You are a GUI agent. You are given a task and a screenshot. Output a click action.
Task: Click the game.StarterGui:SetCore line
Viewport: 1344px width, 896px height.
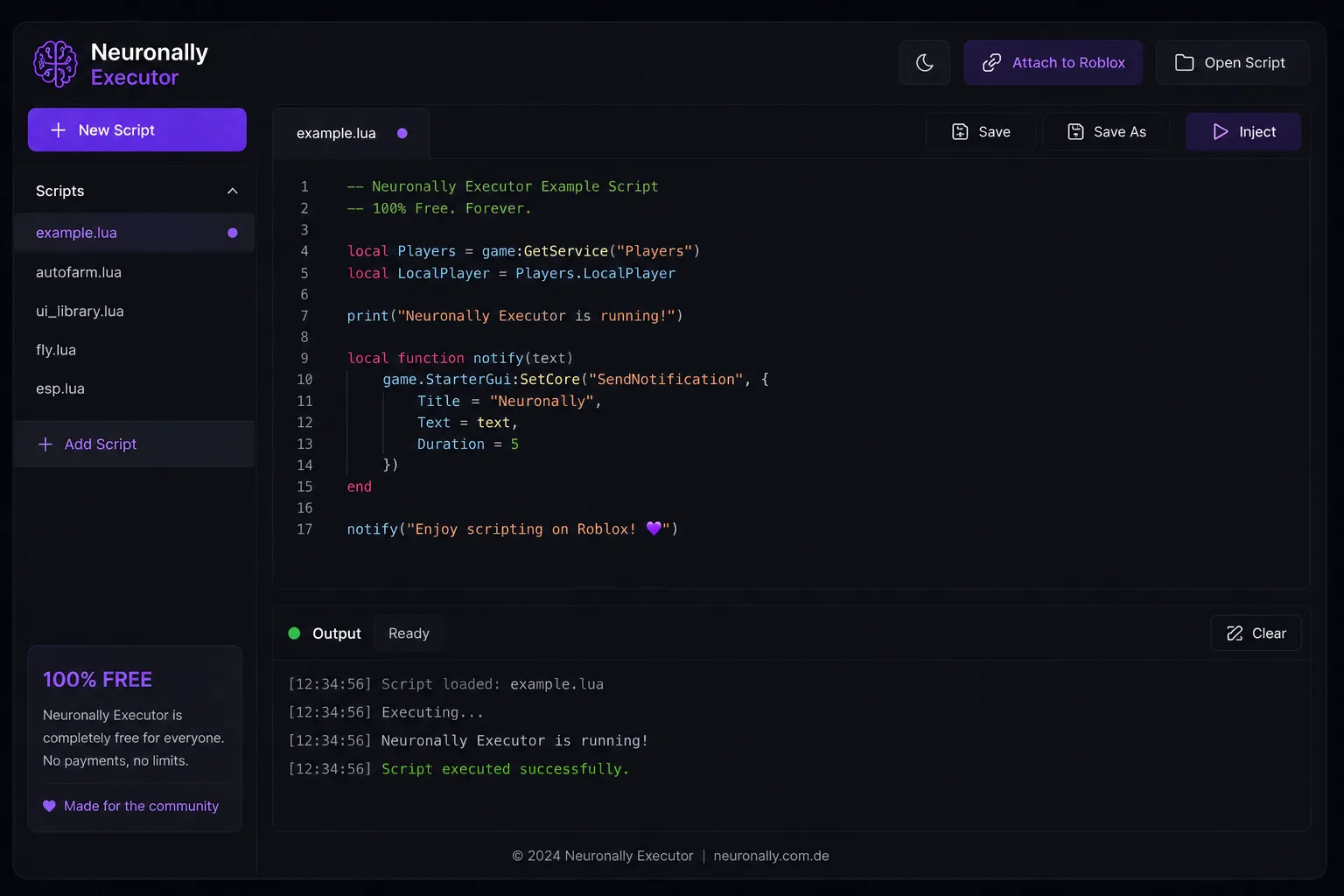(x=576, y=379)
